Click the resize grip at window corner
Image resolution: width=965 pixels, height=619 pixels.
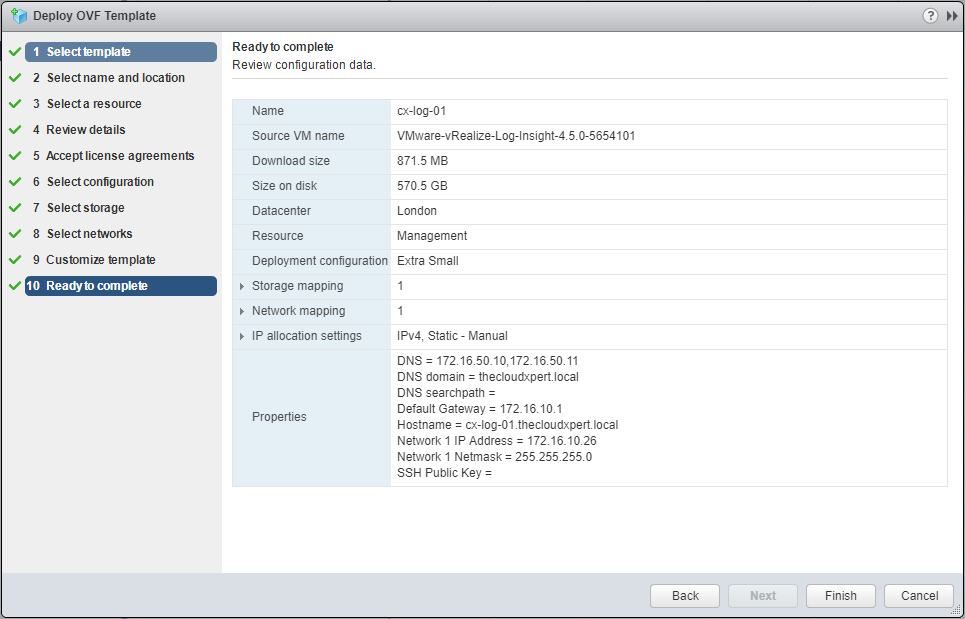pos(956,610)
